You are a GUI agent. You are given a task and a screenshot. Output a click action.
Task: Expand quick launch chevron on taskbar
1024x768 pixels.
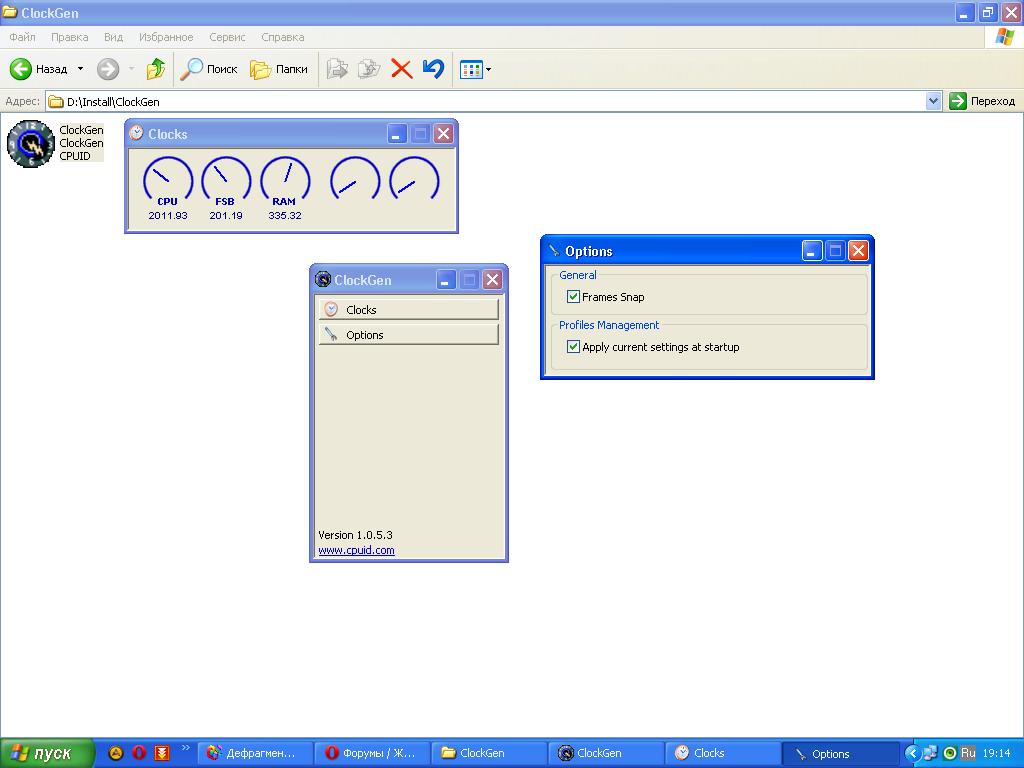click(x=185, y=748)
